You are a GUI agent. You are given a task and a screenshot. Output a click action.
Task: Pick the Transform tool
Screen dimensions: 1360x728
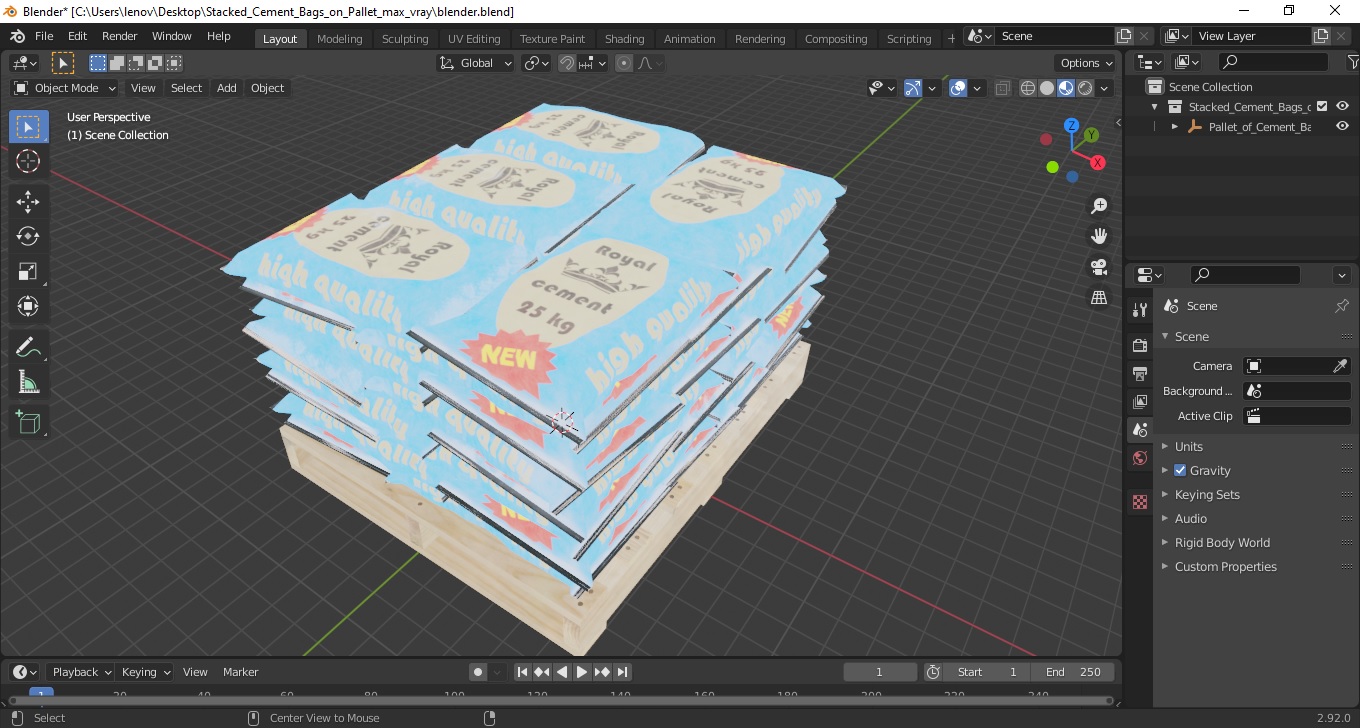pos(28,306)
